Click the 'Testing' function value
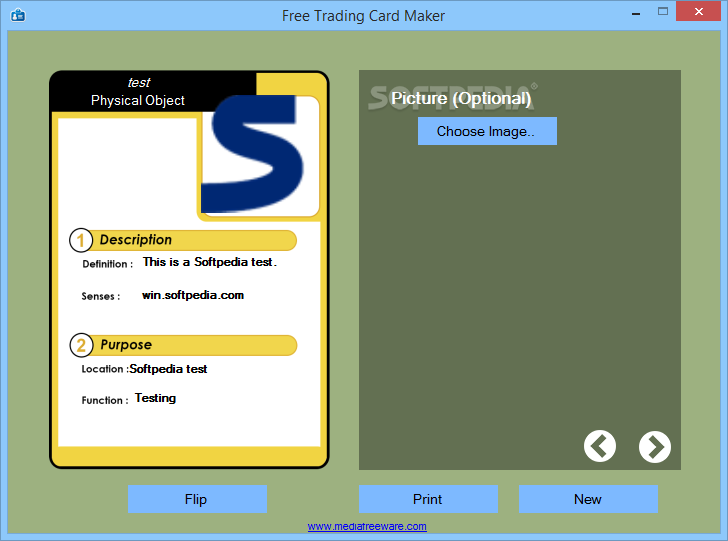Viewport: 728px width, 541px height. click(156, 398)
